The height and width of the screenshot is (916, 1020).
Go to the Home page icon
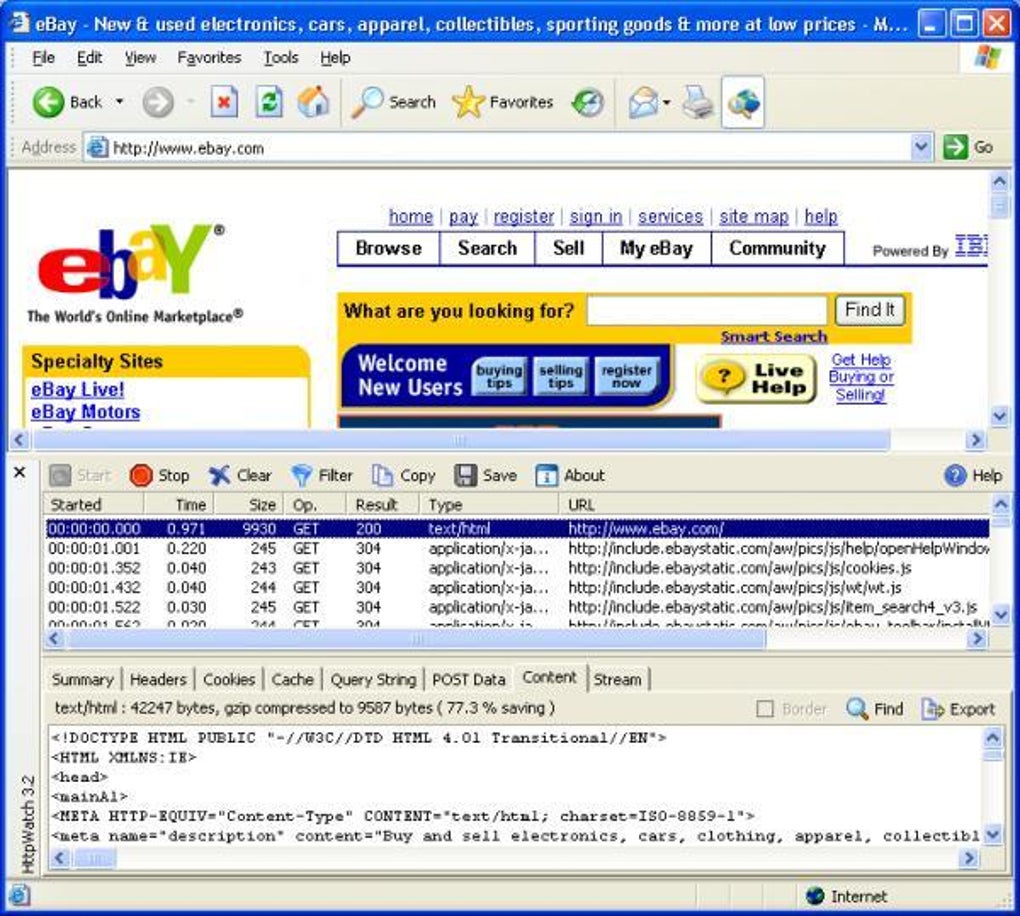coord(314,102)
